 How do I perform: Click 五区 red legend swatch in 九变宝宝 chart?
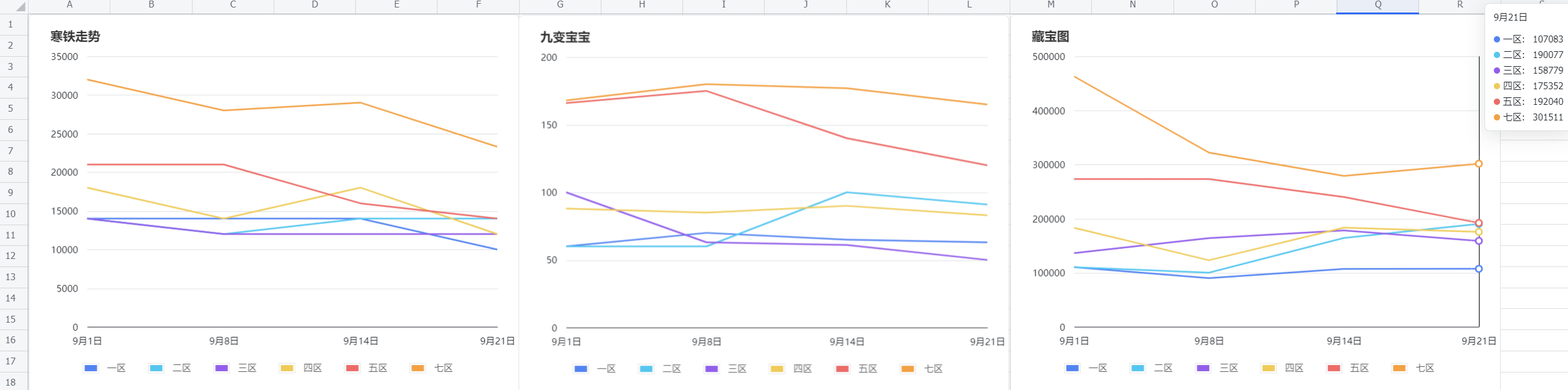842,369
